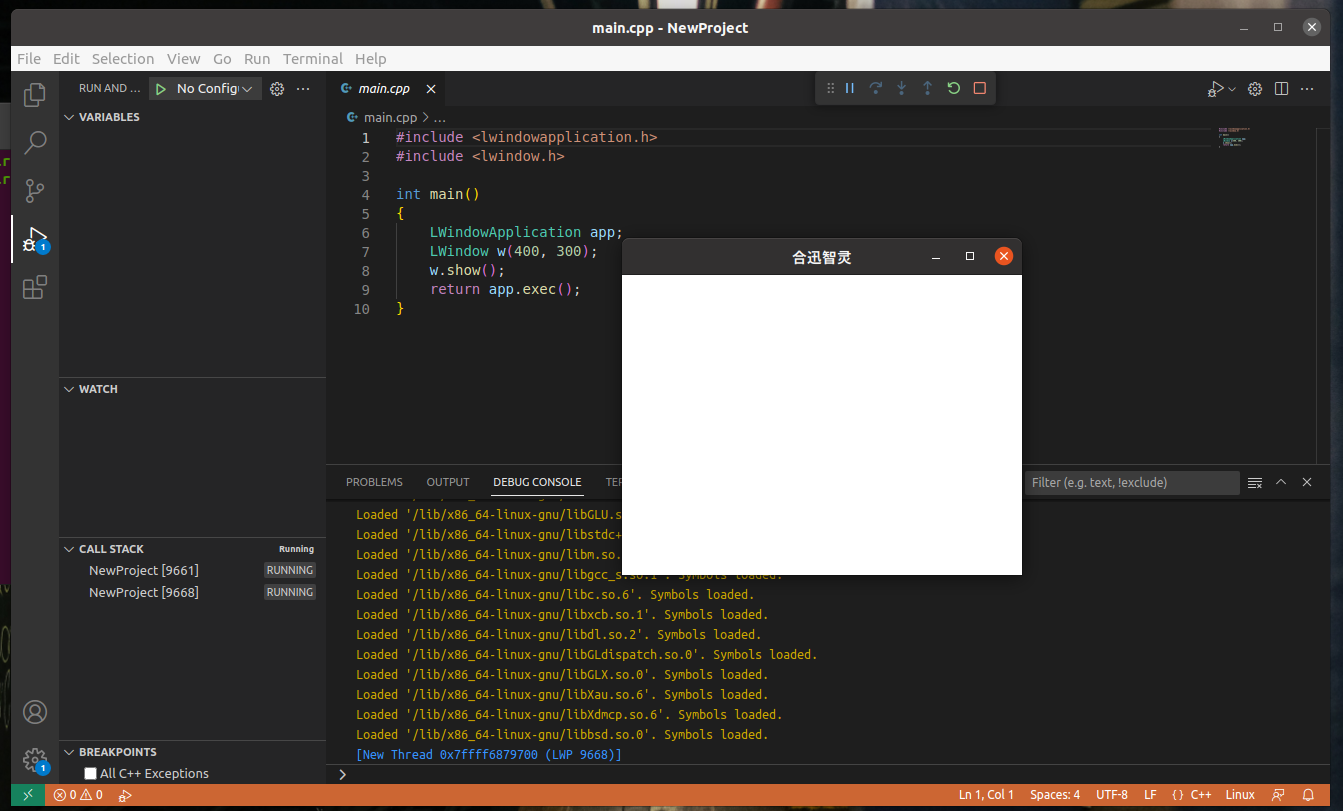Stop the debug session
The width and height of the screenshot is (1343, 811).
coord(980,88)
